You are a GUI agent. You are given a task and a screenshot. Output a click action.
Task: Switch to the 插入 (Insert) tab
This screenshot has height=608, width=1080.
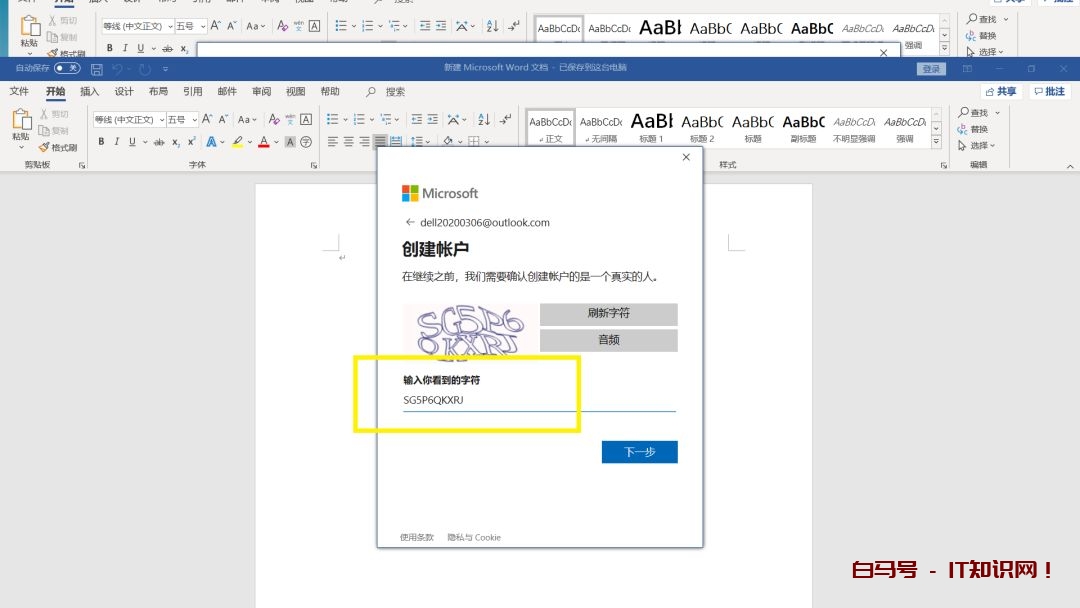point(90,91)
